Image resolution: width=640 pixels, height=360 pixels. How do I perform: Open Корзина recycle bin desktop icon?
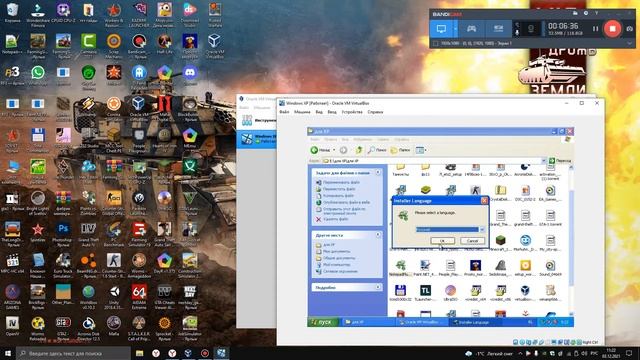12,13
